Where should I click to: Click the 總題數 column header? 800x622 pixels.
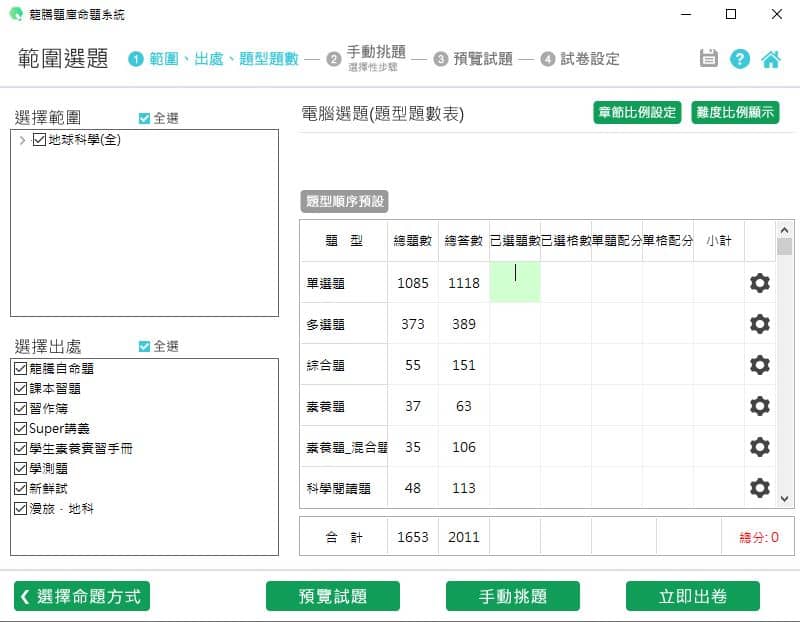click(413, 241)
